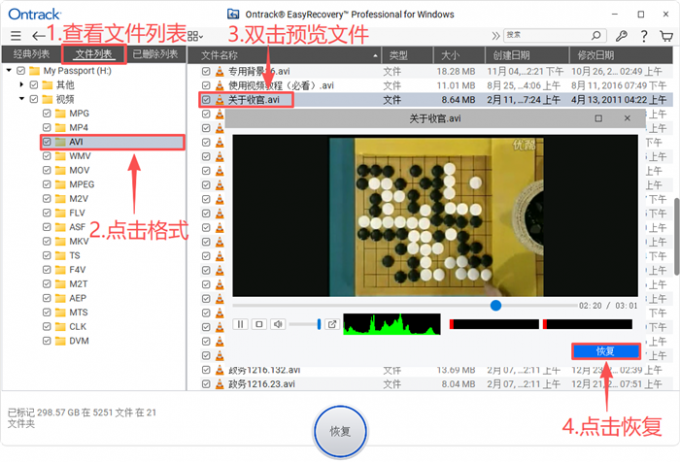Open the MKV folder in tree

pos(78,241)
